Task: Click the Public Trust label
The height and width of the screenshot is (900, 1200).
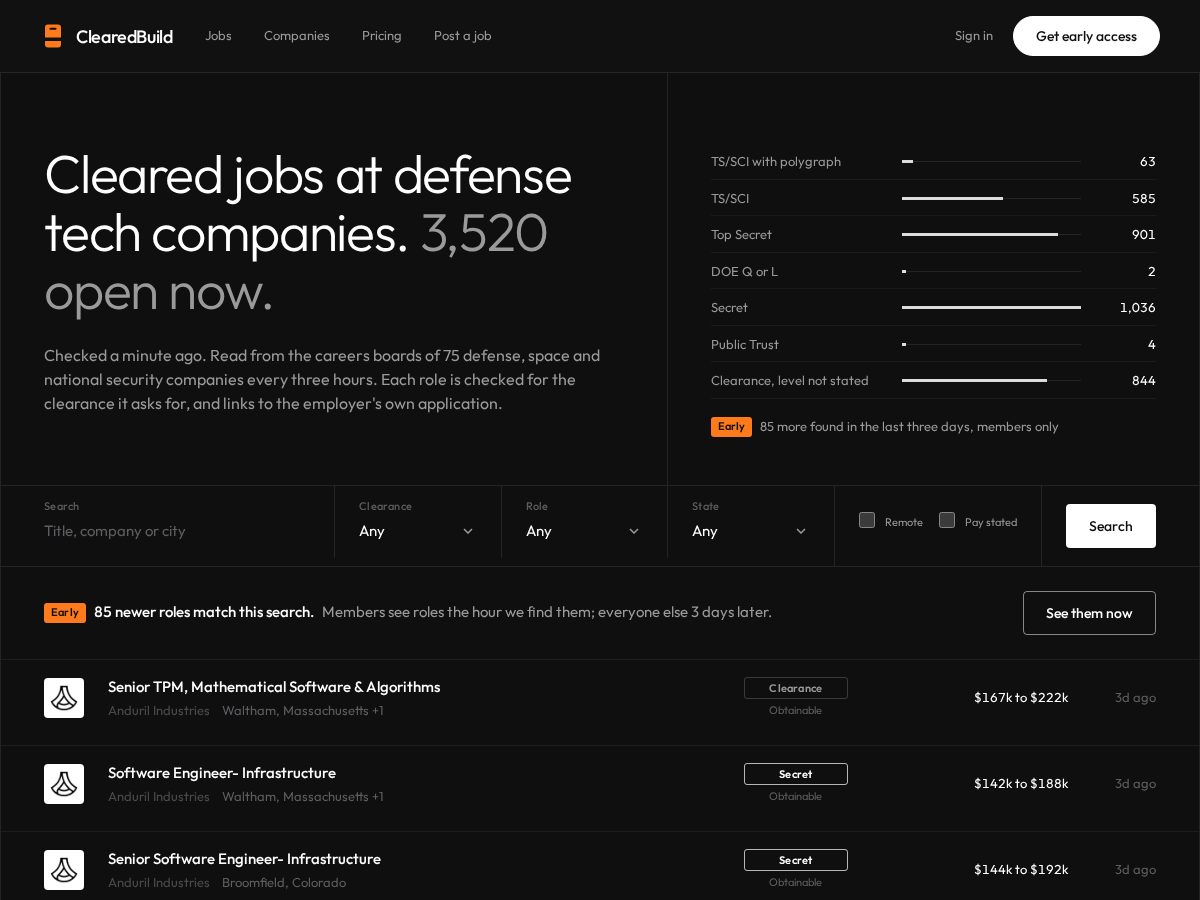Action: tap(745, 344)
